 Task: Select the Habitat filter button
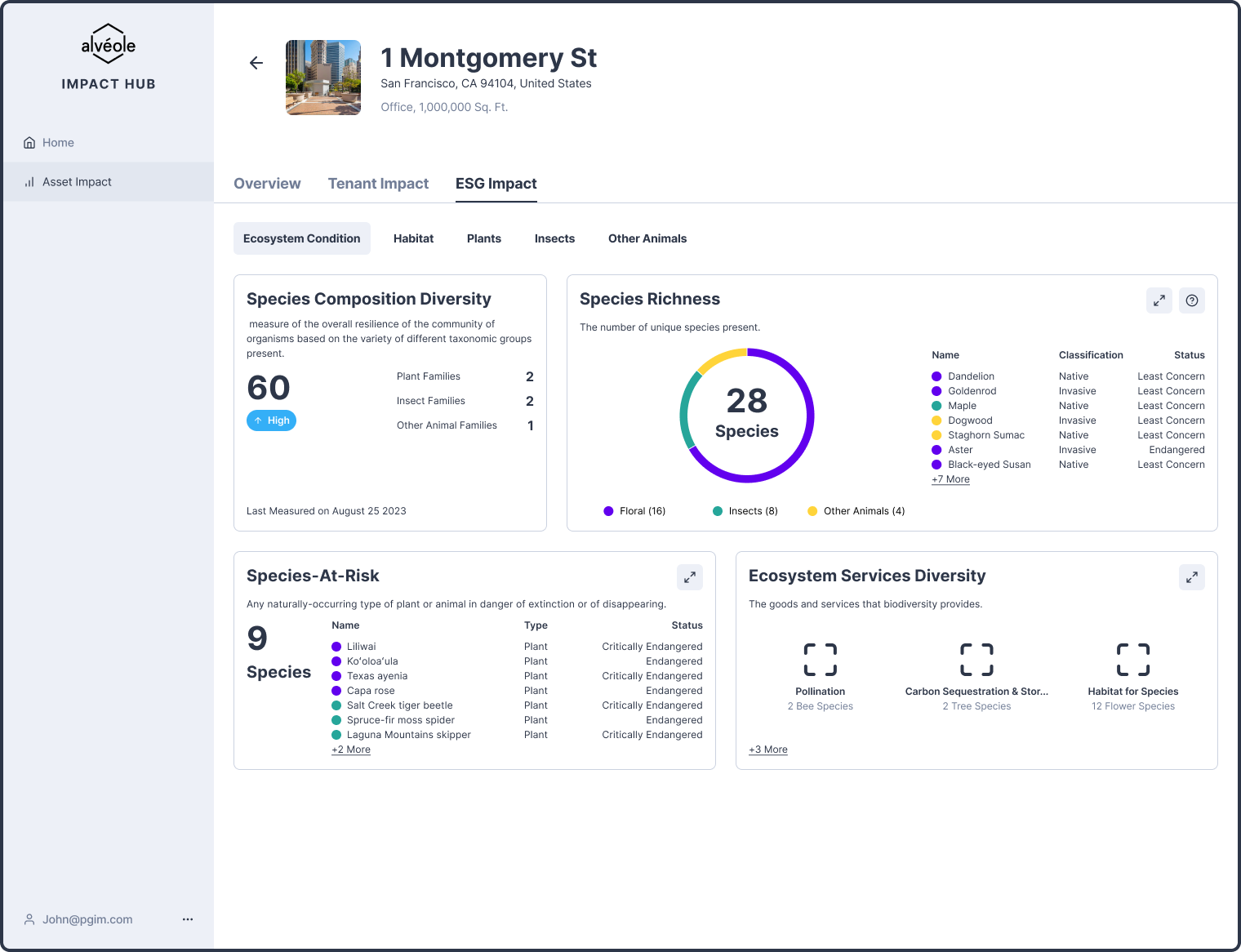(x=413, y=238)
